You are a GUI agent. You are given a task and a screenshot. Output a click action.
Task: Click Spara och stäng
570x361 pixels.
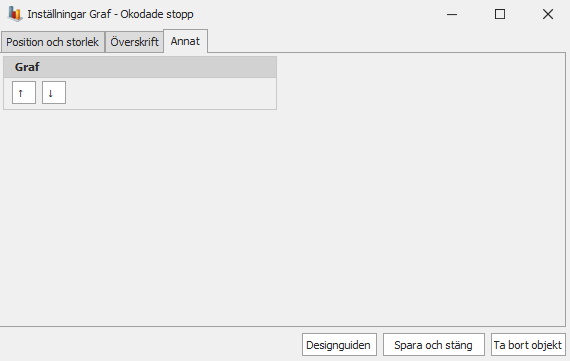(434, 345)
